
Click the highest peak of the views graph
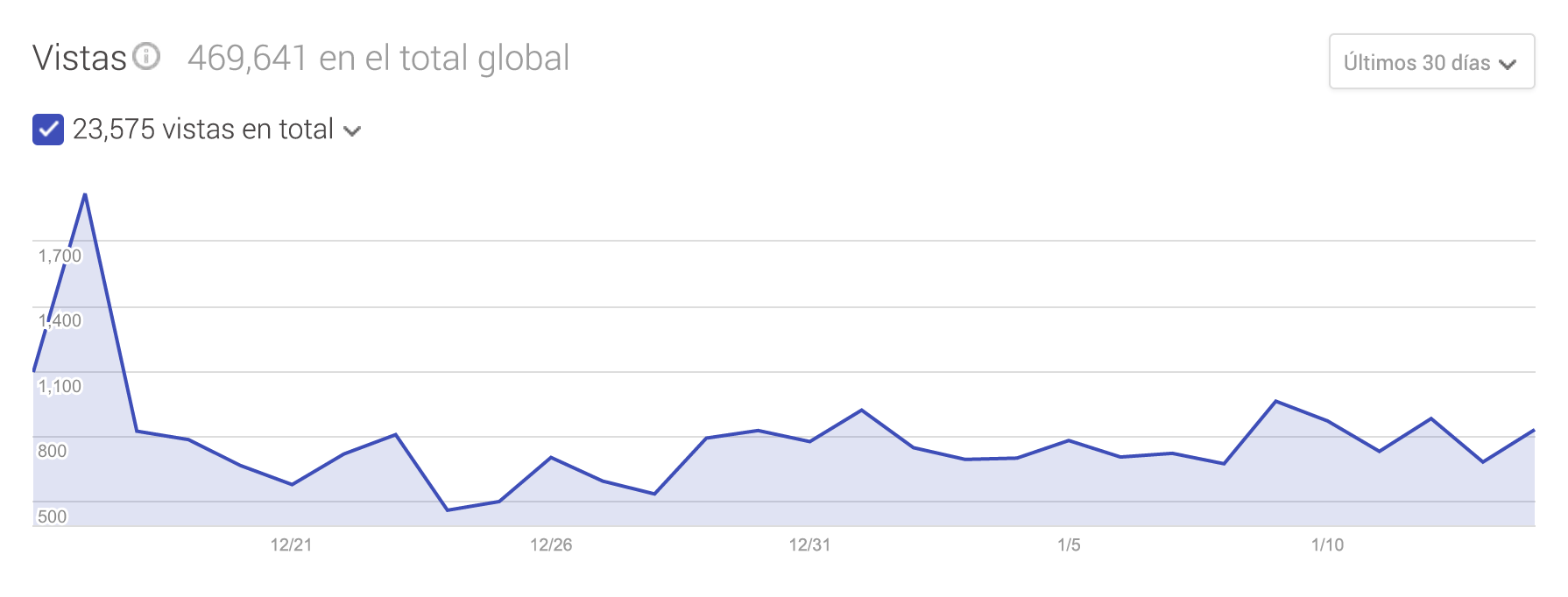coord(85,194)
